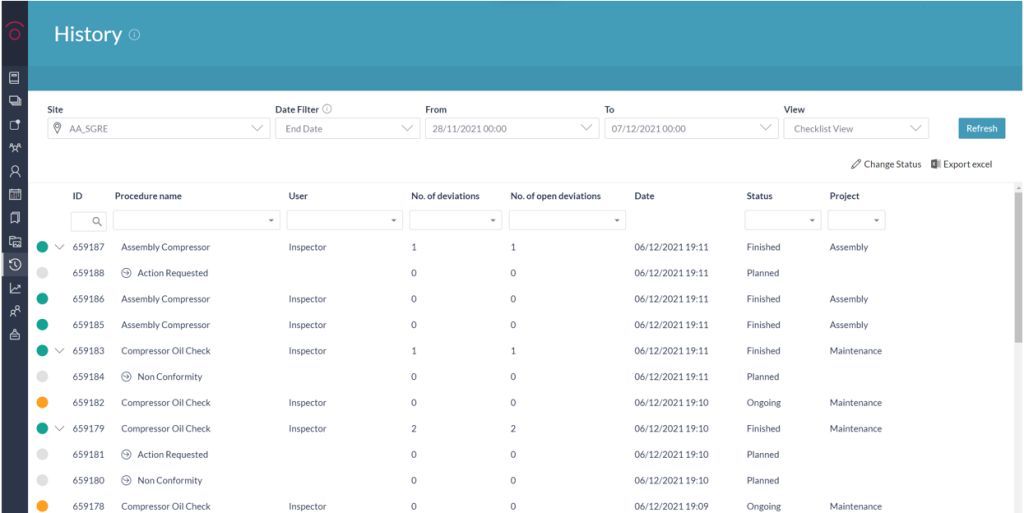Open the analytics chart sidebar icon
This screenshot has height=513, width=1024.
point(14,288)
